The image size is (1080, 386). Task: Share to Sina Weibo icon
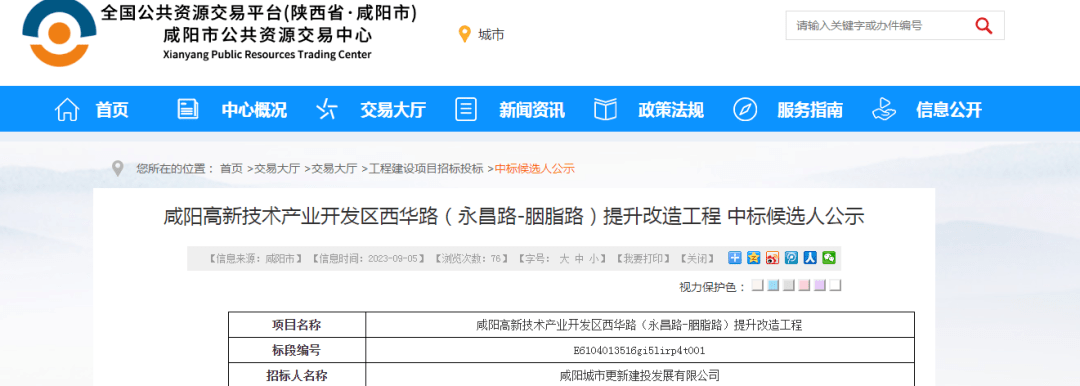[x=772, y=258]
